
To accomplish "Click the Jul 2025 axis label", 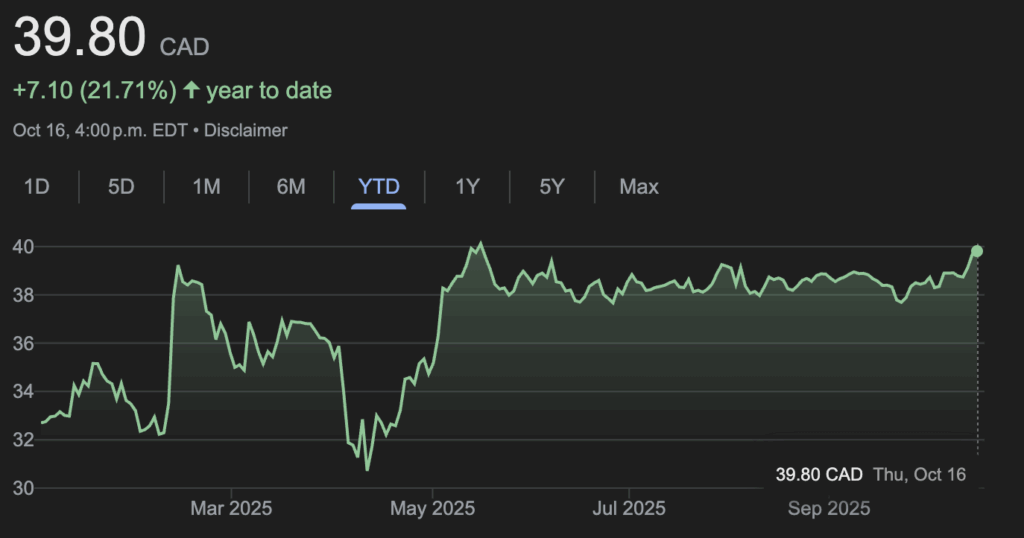I will pos(629,509).
